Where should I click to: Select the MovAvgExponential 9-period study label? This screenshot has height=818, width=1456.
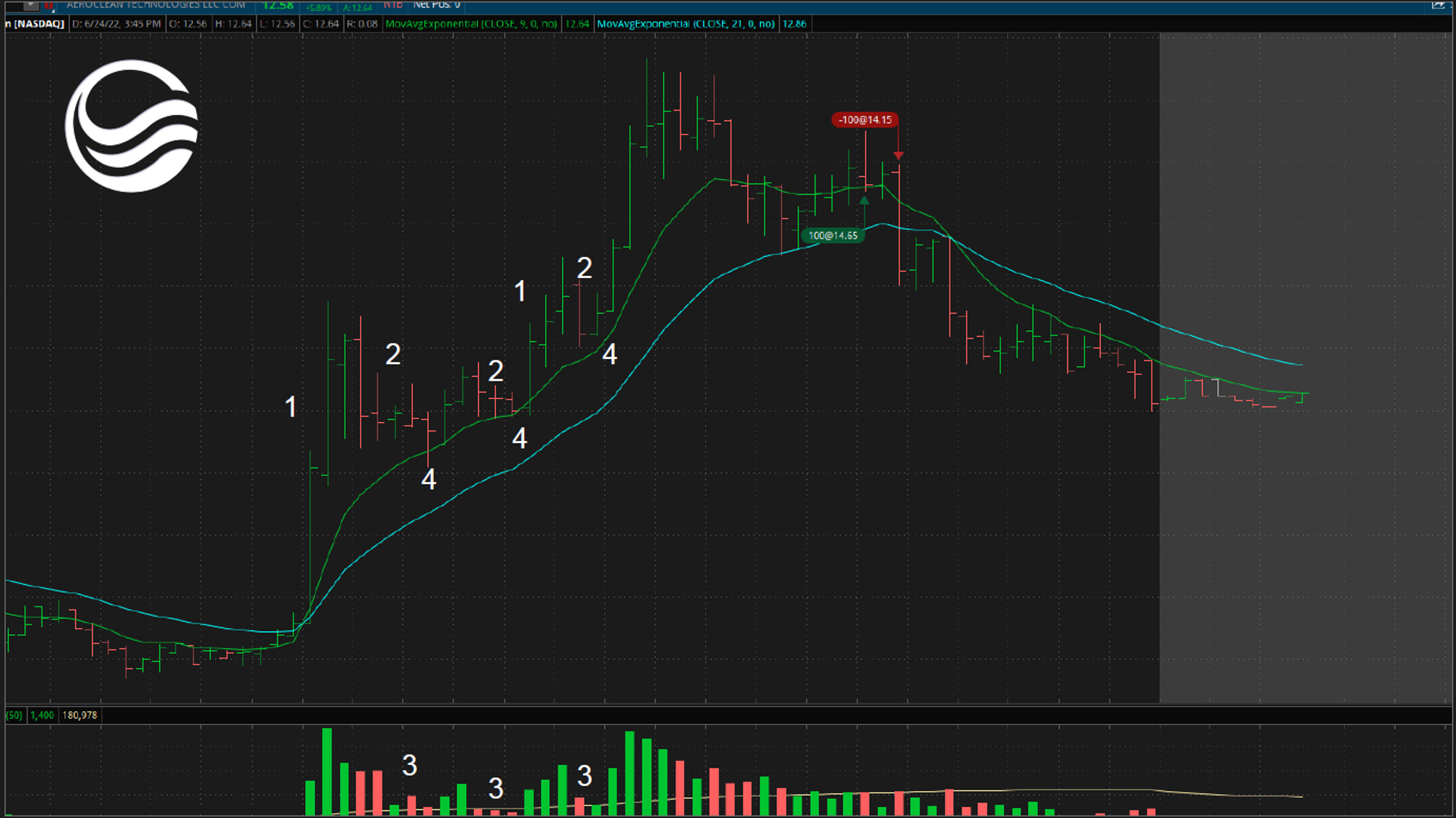pyautogui.click(x=471, y=24)
